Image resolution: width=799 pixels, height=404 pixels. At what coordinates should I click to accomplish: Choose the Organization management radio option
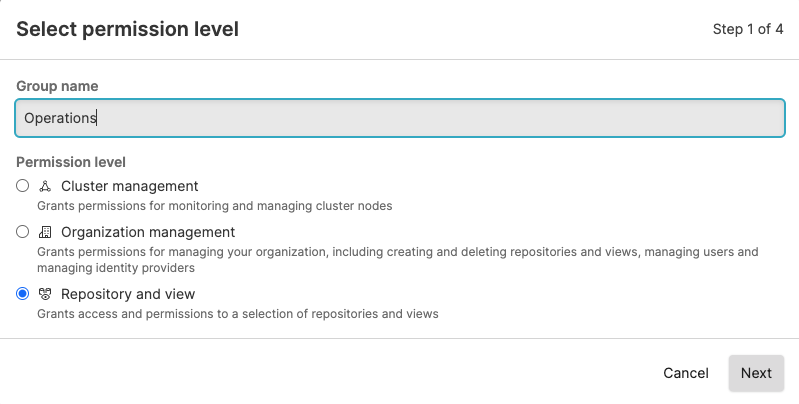click(23, 232)
